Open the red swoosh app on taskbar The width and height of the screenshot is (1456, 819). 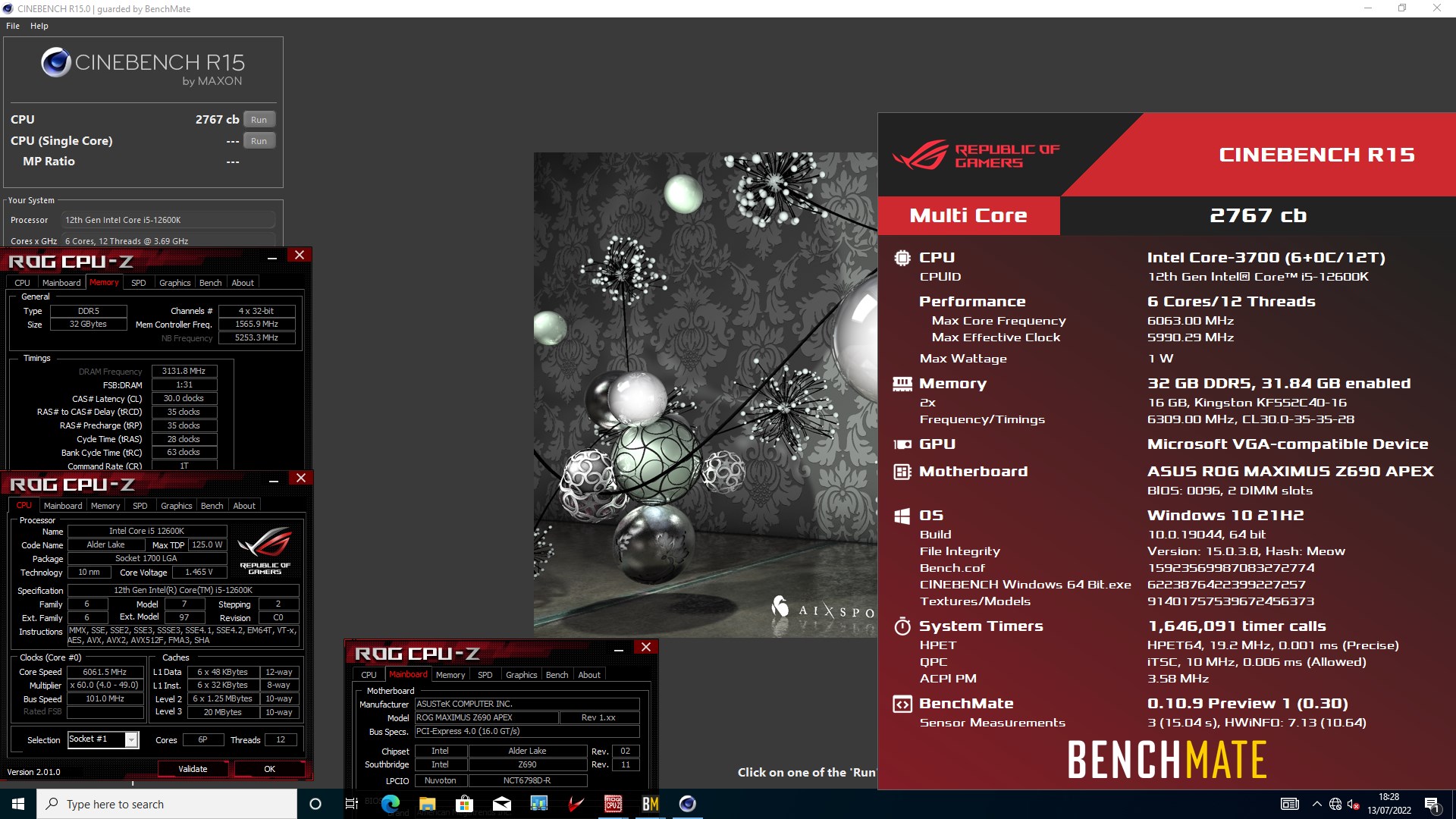[576, 804]
